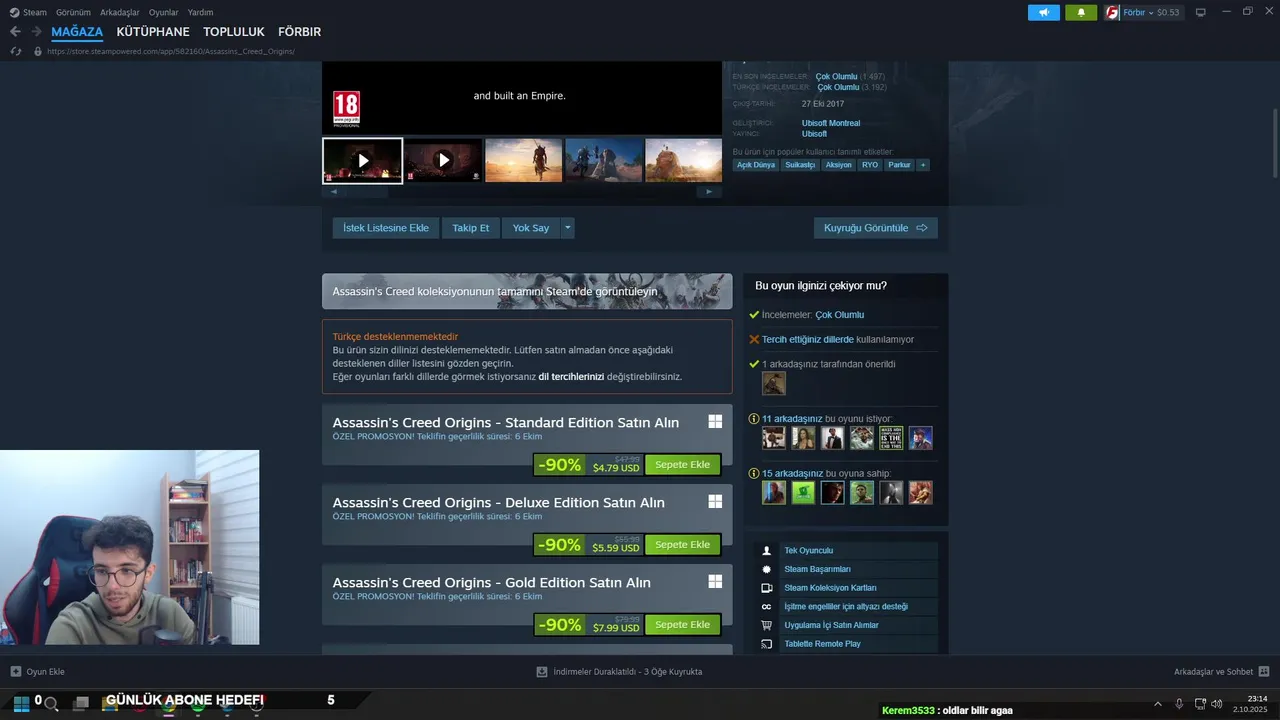The image size is (1280, 720).
Task: Click the volume icon in system tray
Action: 1217,704
